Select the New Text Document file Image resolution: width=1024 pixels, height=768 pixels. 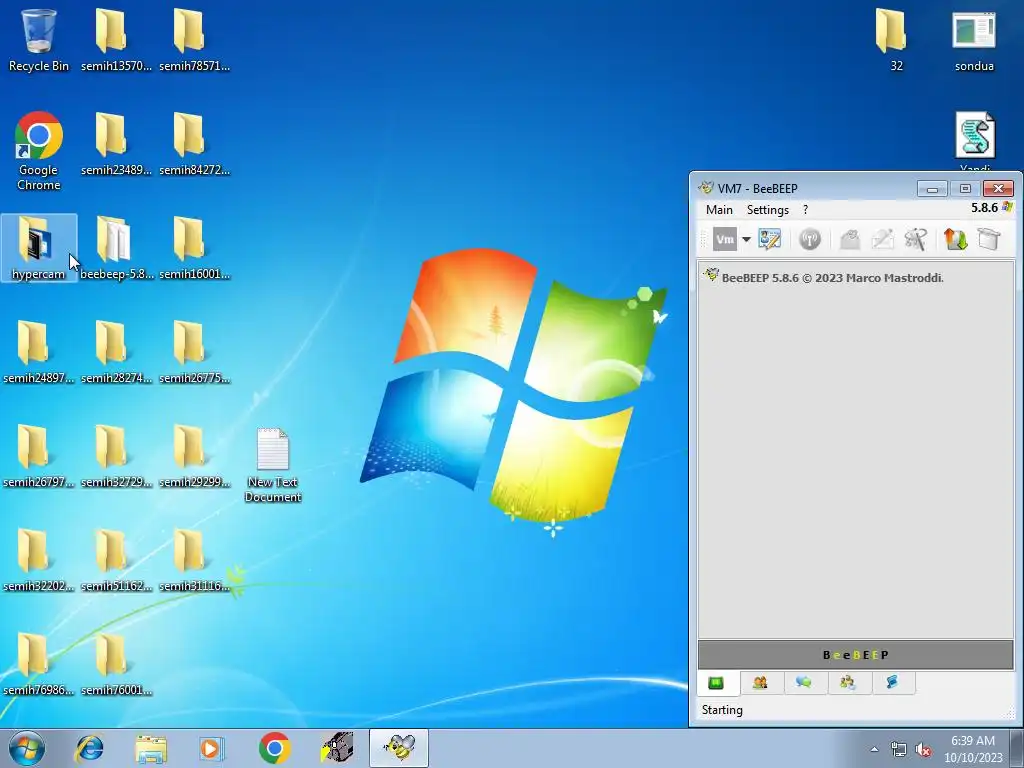pyautogui.click(x=273, y=465)
